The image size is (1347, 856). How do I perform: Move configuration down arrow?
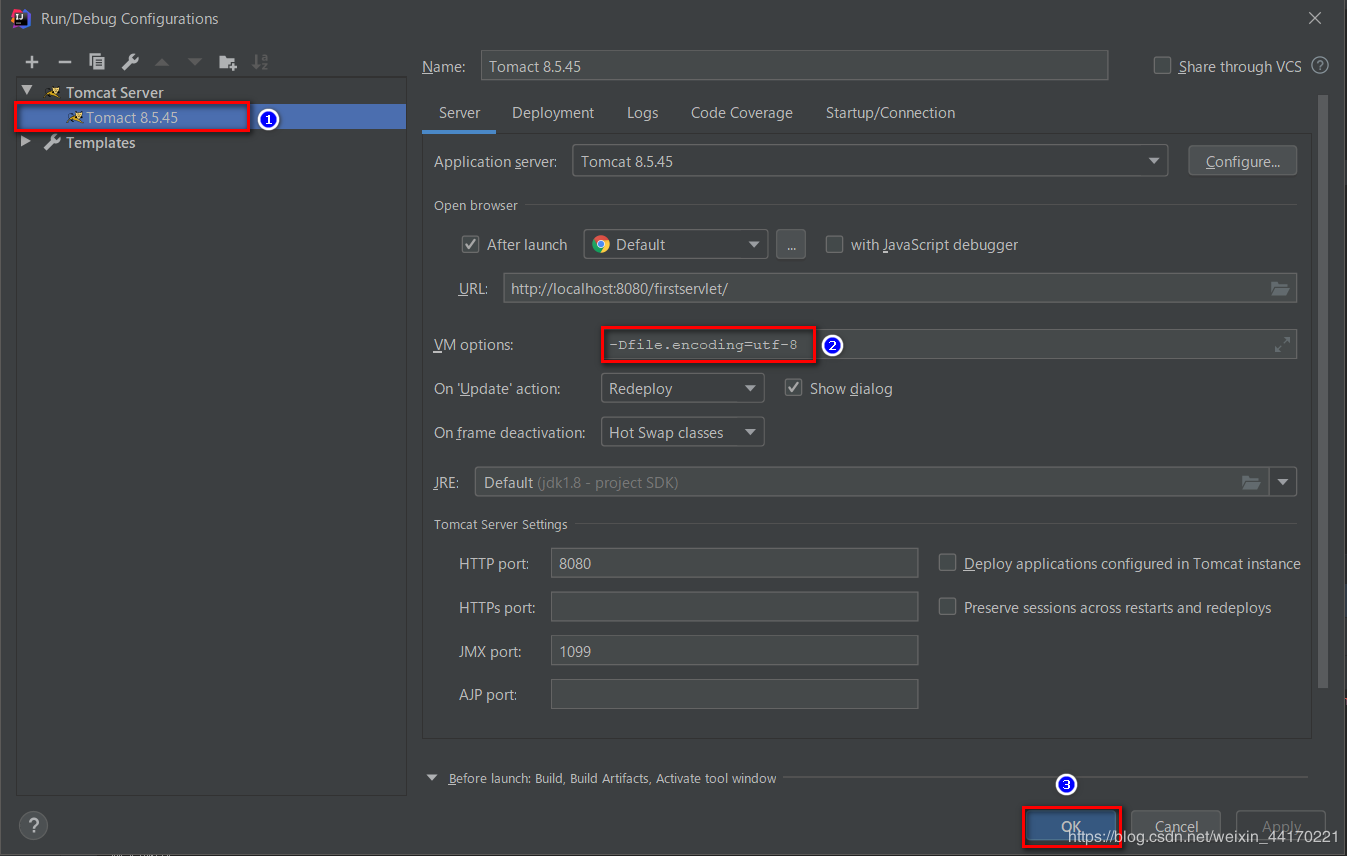click(x=195, y=62)
